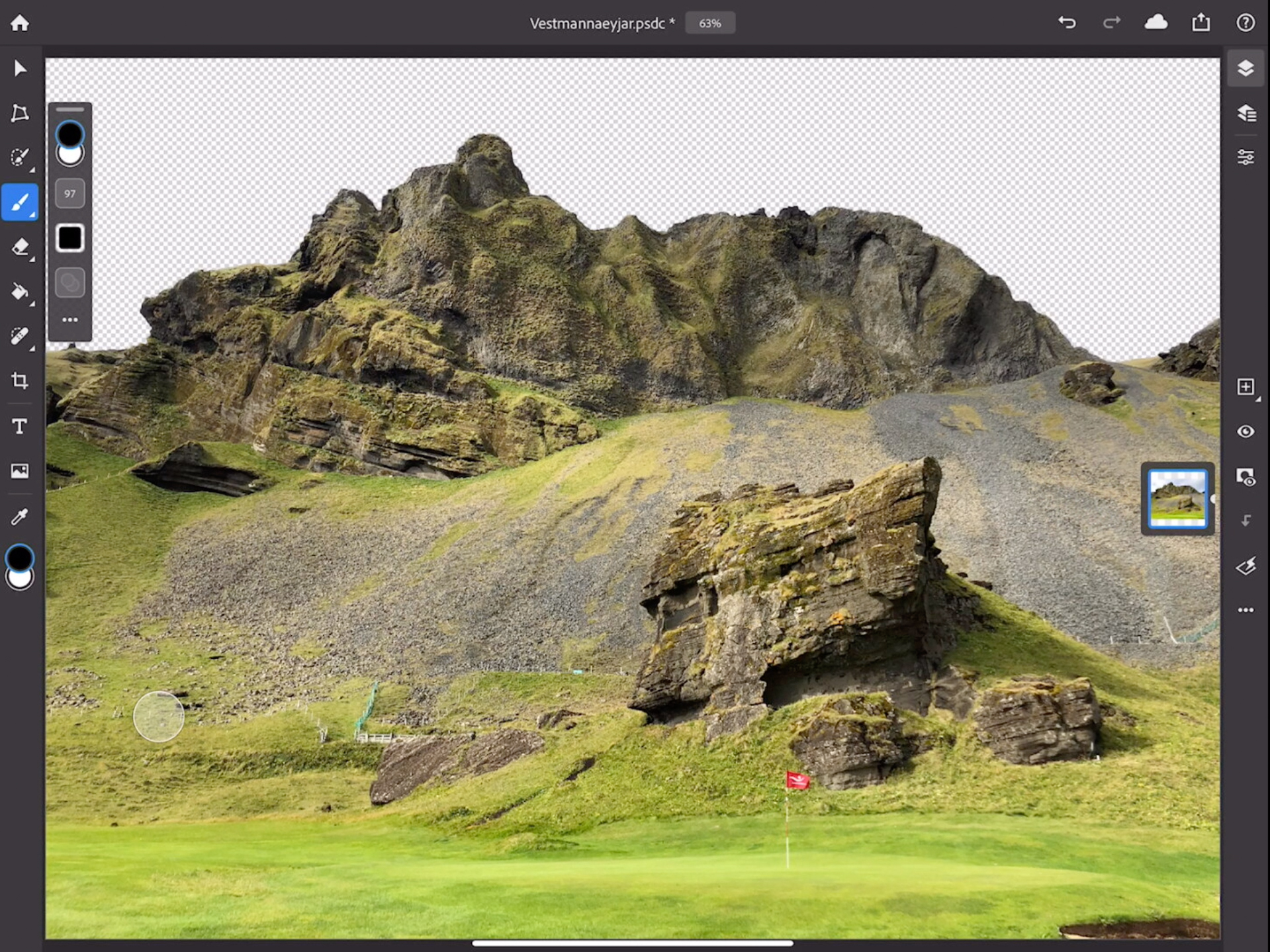Tap the Home icon
Screen dimensions: 1270x952
pyautogui.click(x=20, y=22)
